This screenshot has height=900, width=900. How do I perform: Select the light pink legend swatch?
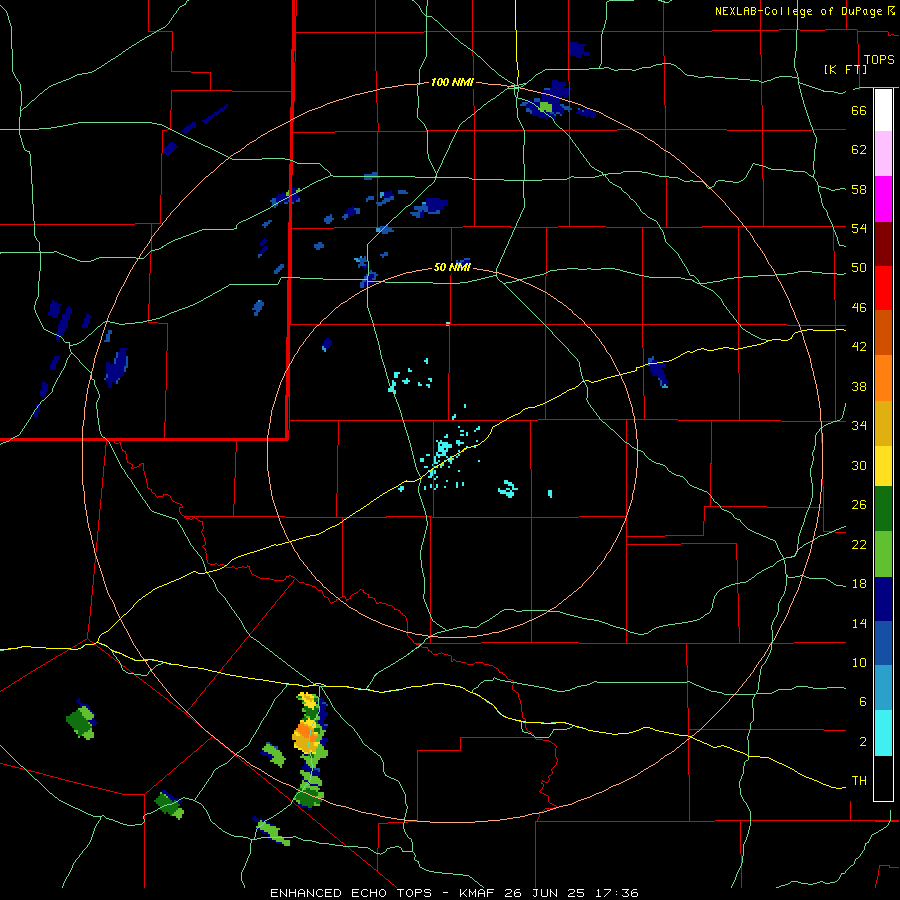point(883,153)
